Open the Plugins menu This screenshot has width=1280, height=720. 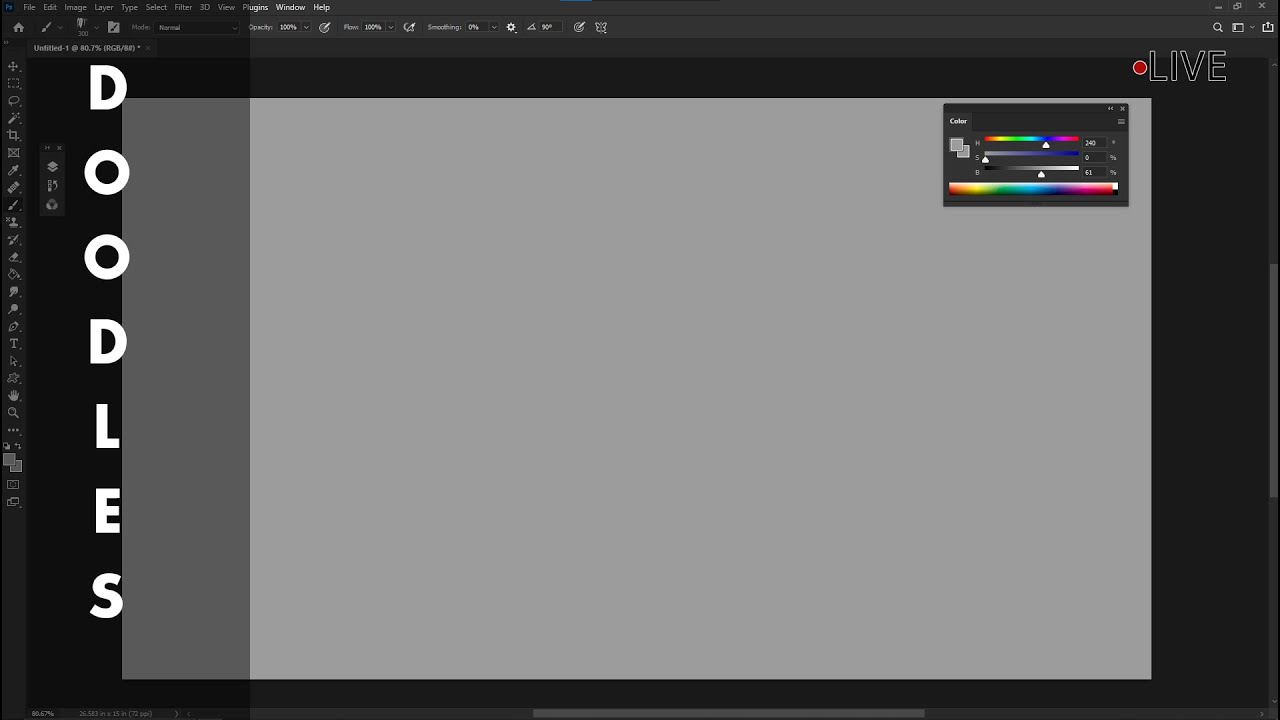(255, 7)
